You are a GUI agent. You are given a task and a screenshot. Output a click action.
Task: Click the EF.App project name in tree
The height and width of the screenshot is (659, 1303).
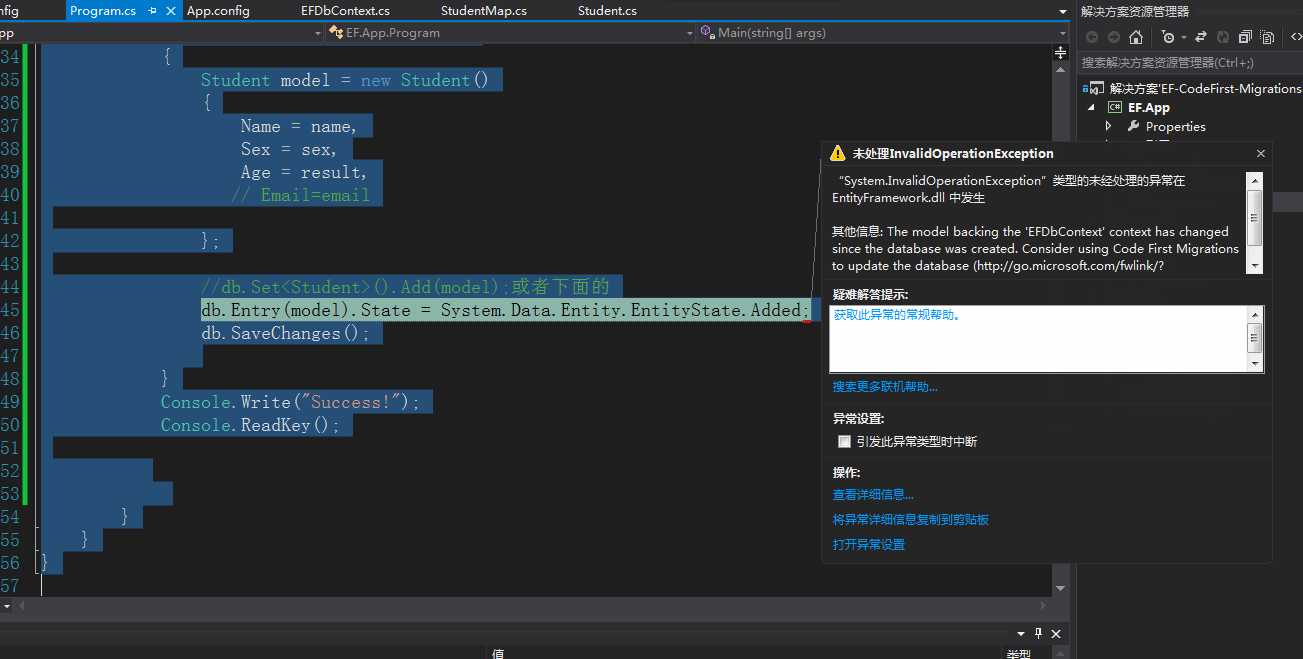(x=1149, y=107)
